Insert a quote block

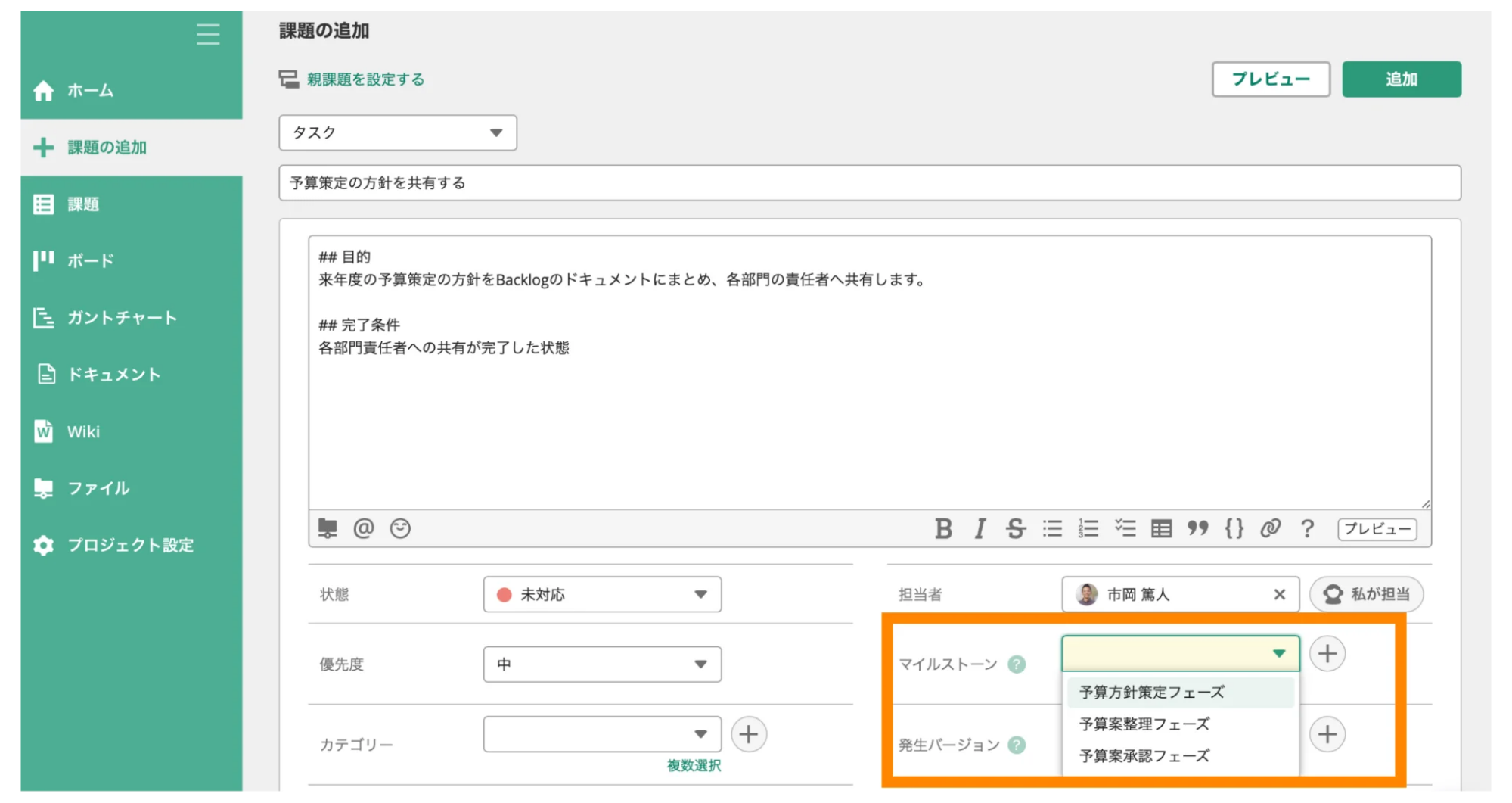(1197, 528)
